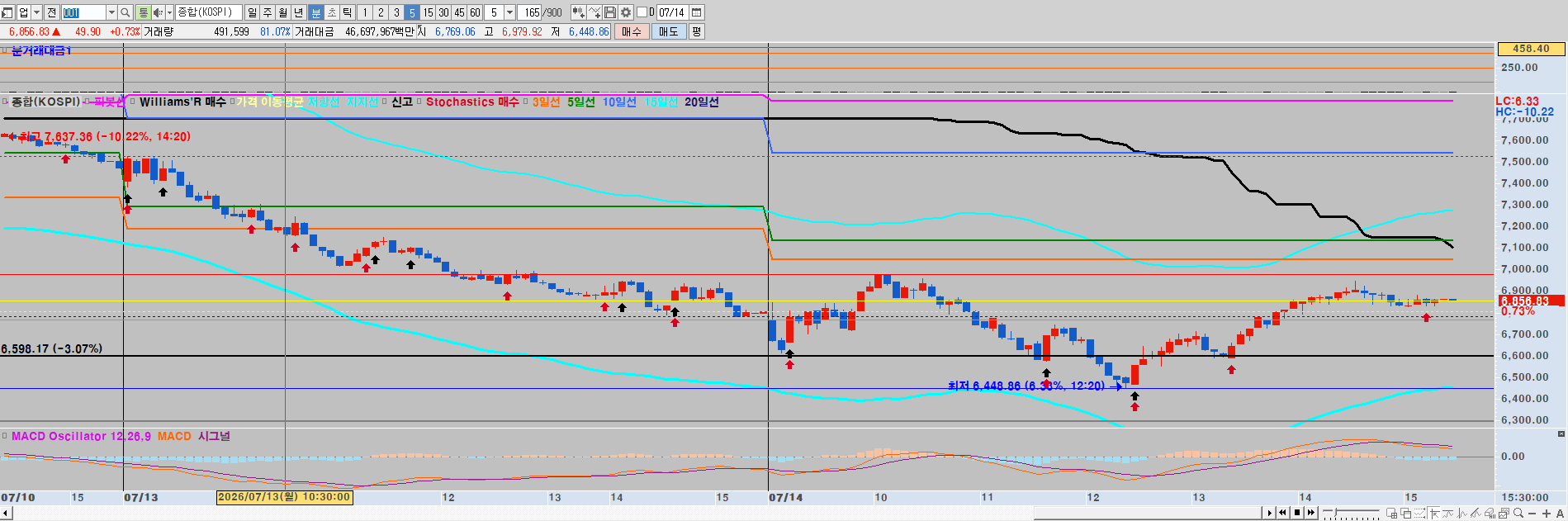Open the calendar icon next to 07/14
Viewport: 1568px width, 521px height.
tap(696, 12)
